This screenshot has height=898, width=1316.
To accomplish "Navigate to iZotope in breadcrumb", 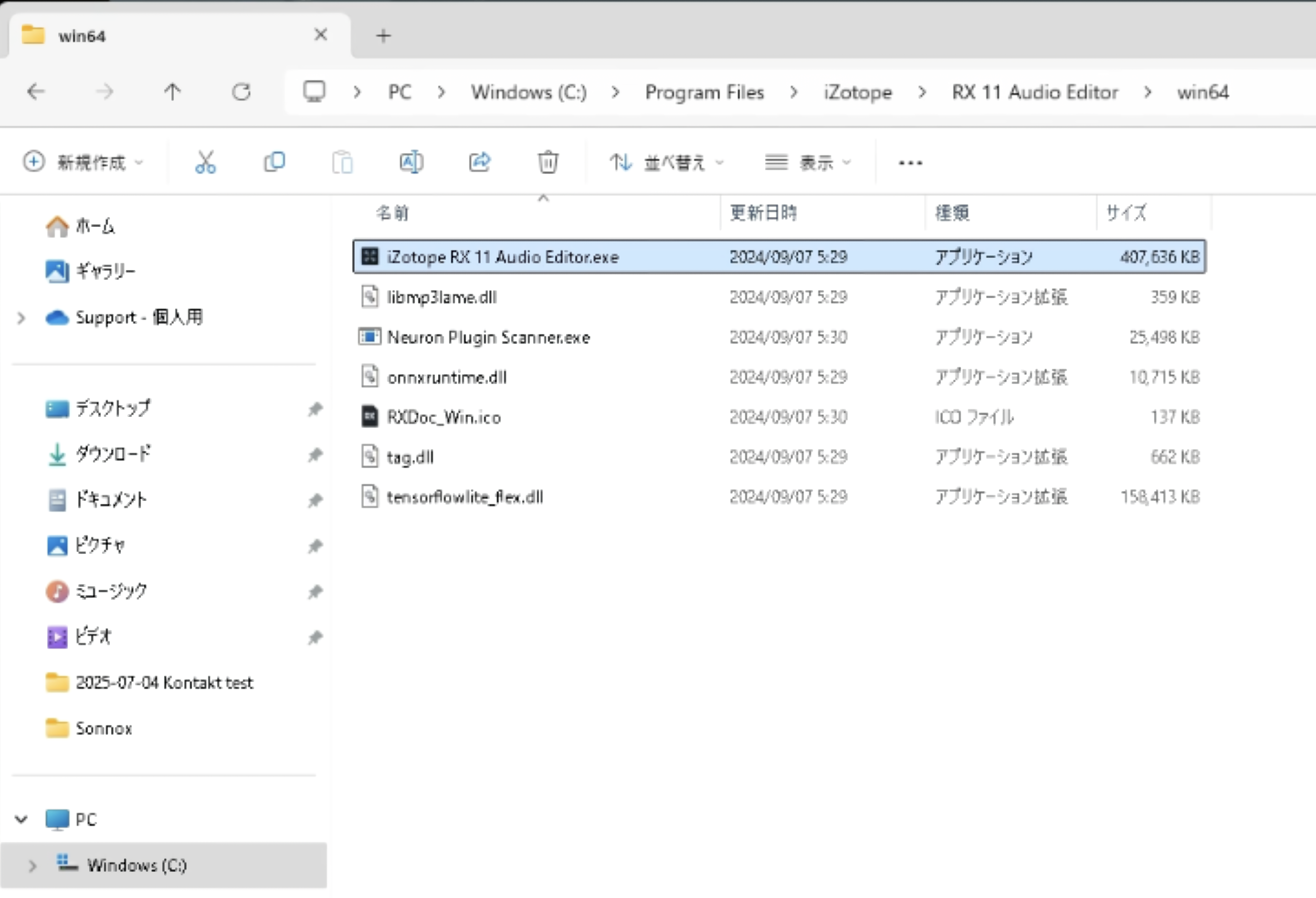I will pyautogui.click(x=858, y=92).
